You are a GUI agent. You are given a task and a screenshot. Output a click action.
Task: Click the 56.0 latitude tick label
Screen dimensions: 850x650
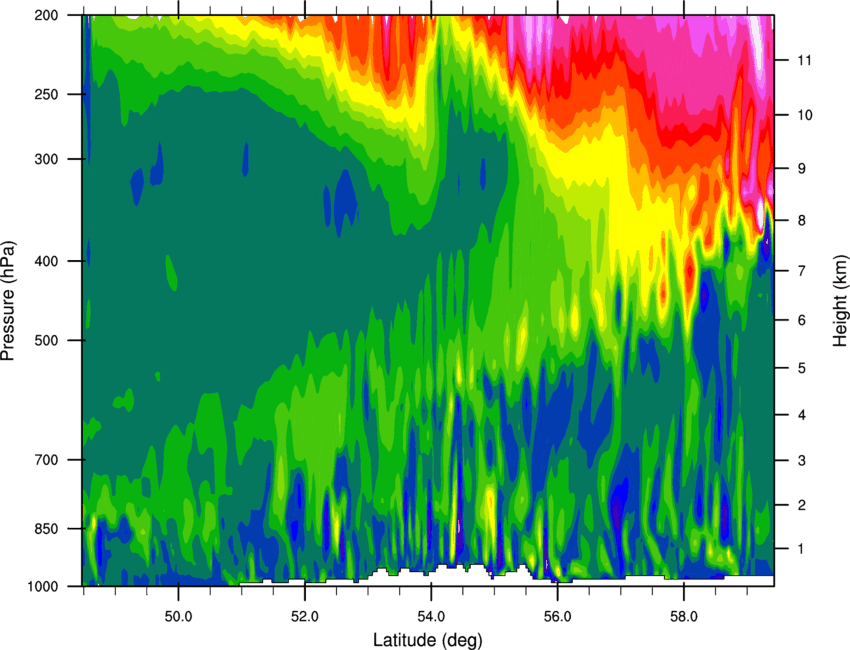coord(557,617)
